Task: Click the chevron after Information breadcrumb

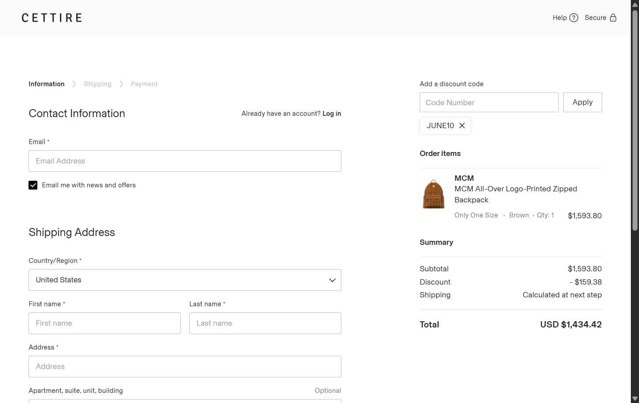Action: pos(74,84)
